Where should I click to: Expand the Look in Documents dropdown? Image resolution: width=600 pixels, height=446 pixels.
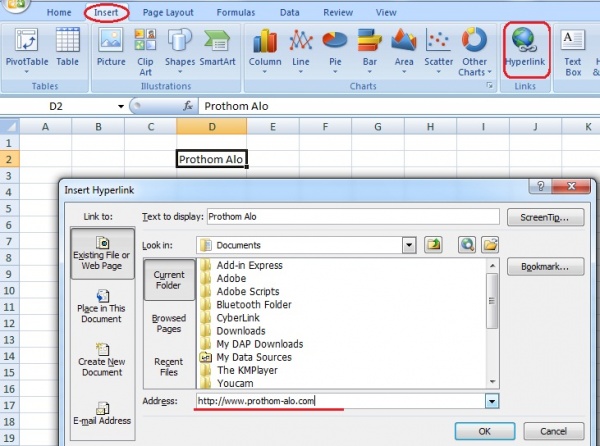pos(409,245)
